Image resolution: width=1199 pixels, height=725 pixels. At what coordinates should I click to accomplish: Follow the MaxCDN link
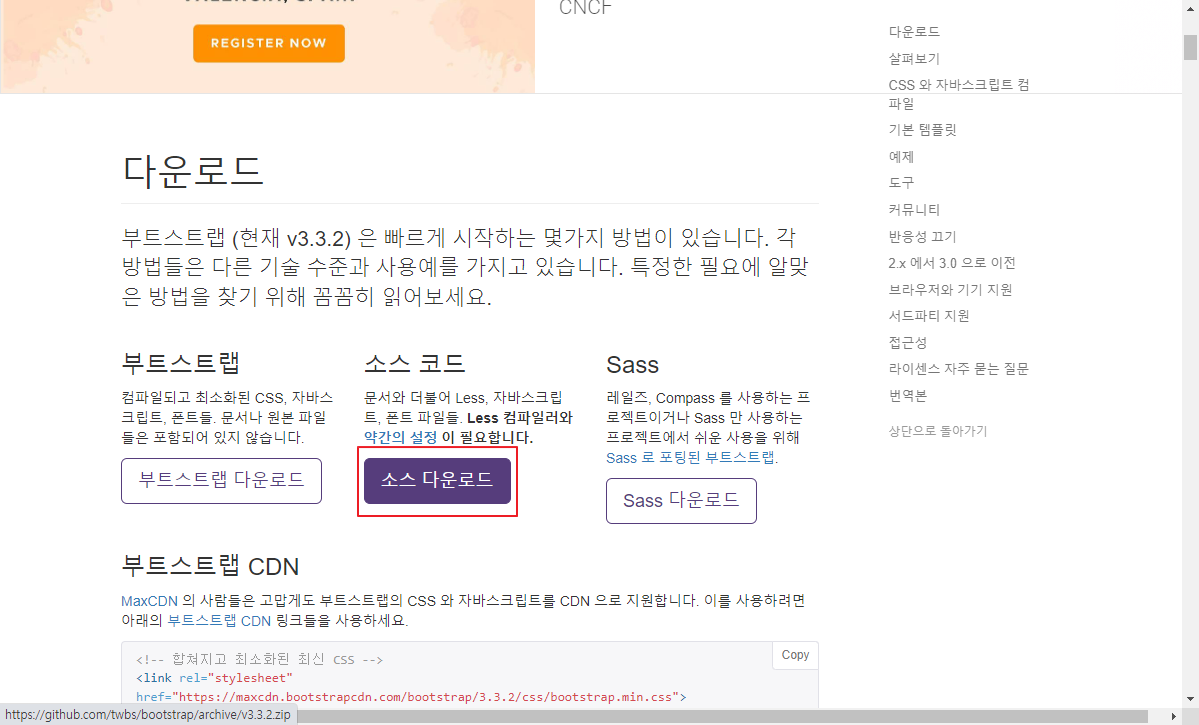149,601
